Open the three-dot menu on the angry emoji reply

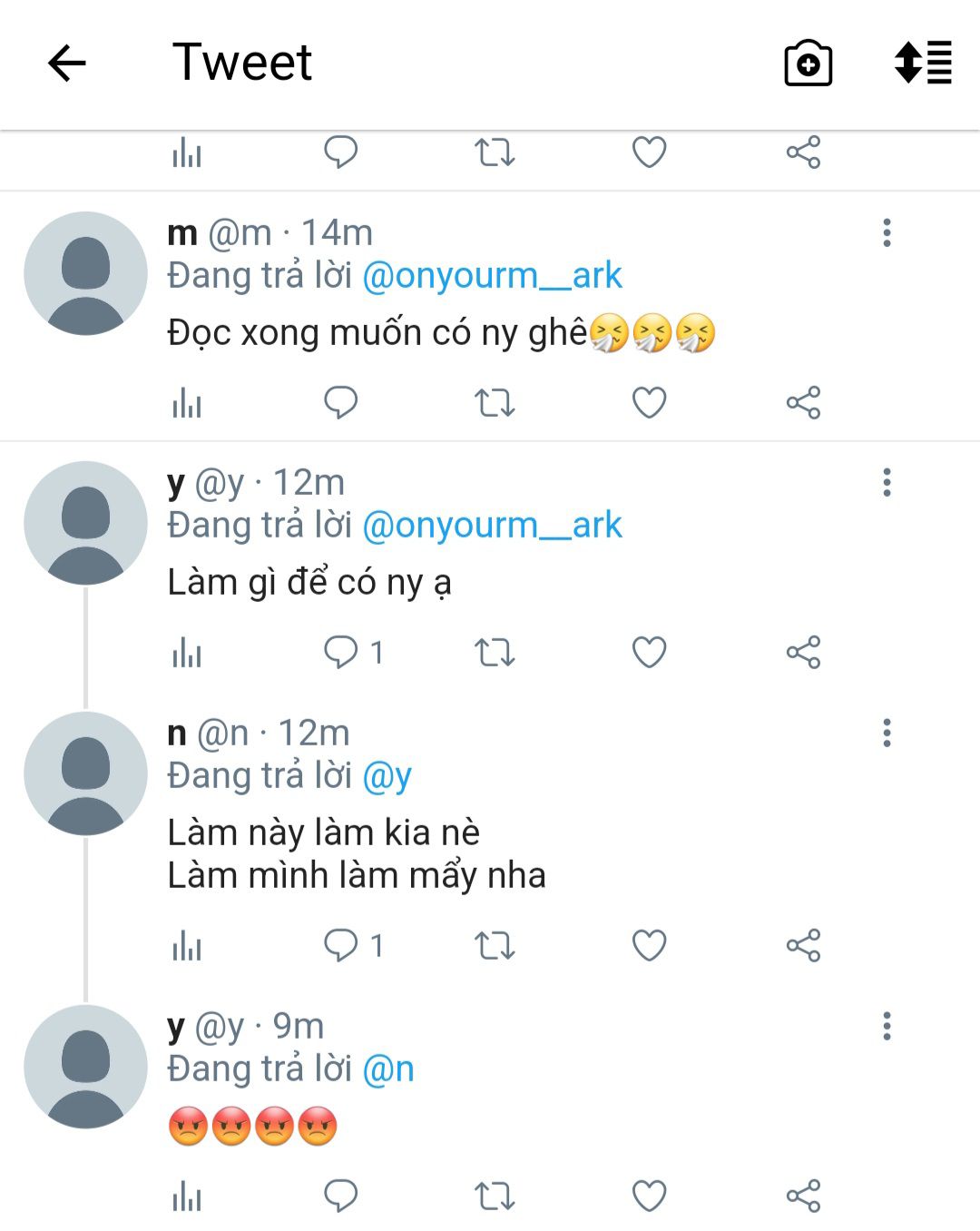click(x=887, y=1027)
